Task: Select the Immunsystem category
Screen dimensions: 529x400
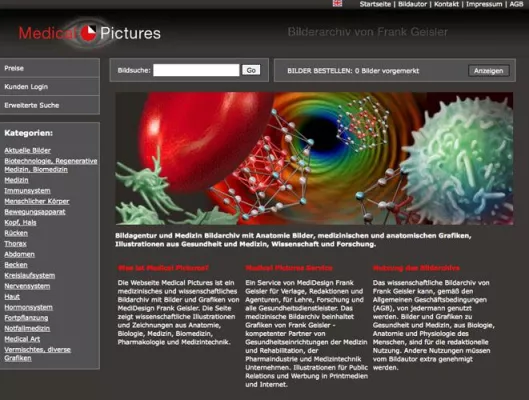Action: 27,191
